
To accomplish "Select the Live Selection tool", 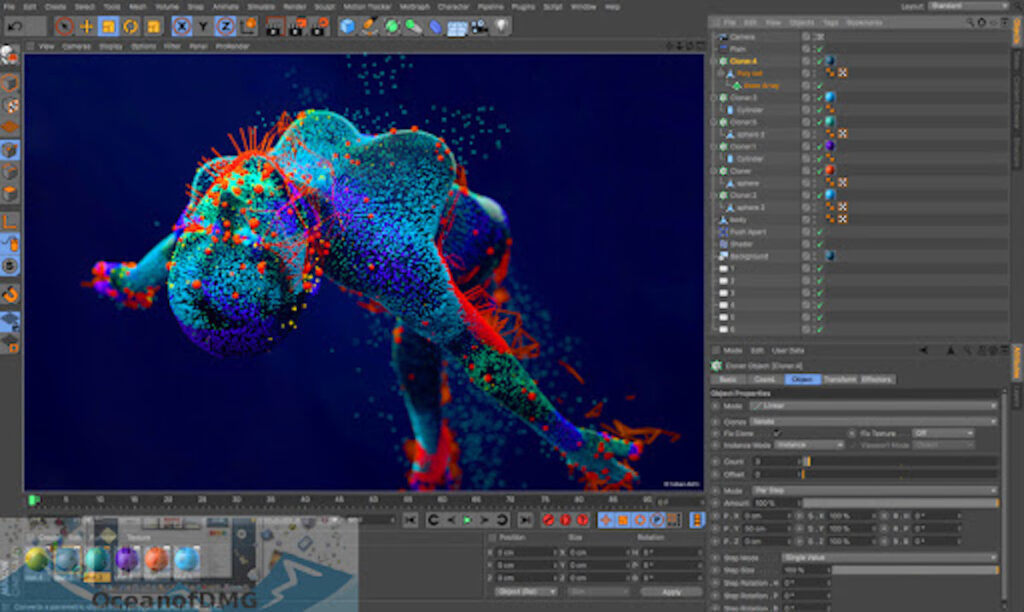I will pos(64,27).
